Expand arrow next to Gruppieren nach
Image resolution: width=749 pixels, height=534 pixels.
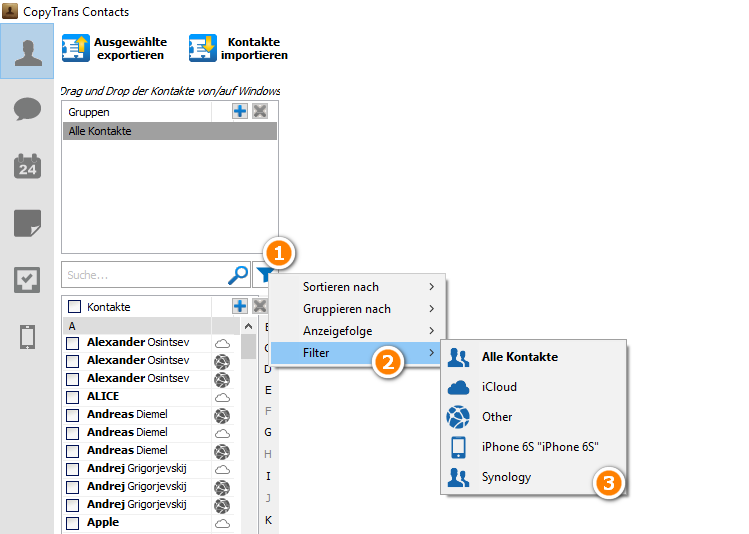coord(431,309)
